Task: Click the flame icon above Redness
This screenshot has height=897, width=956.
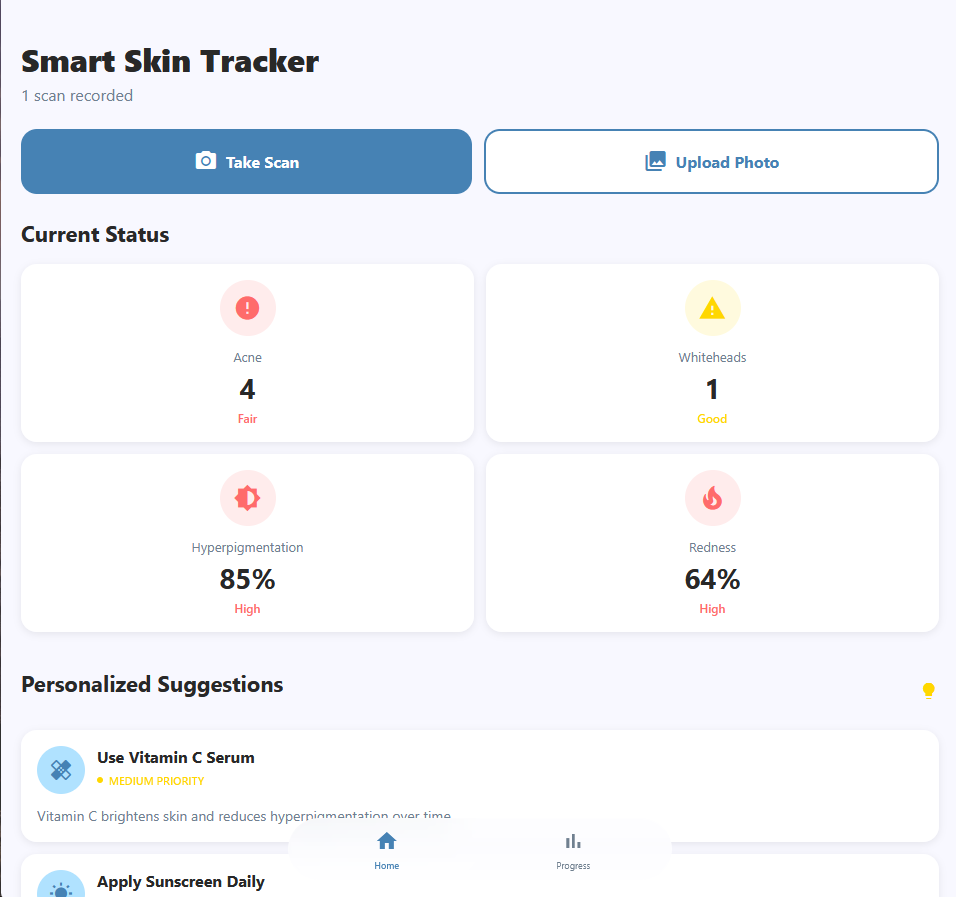Action: (x=712, y=498)
